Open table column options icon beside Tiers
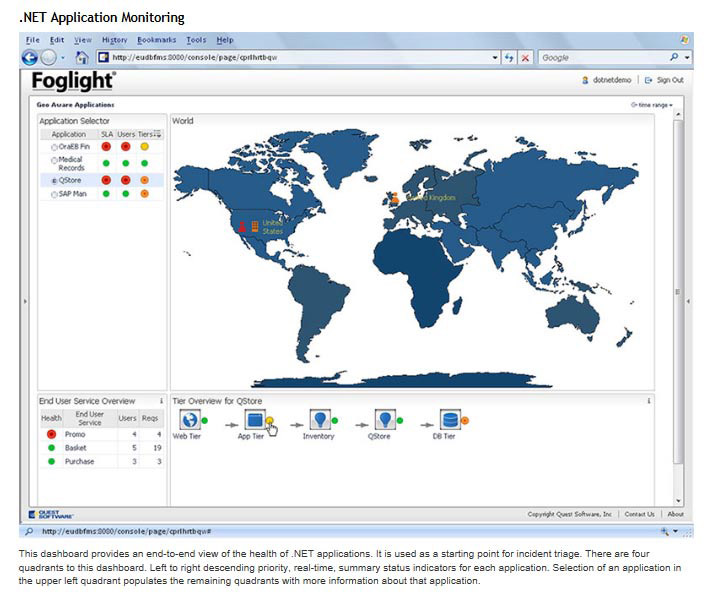 point(157,134)
